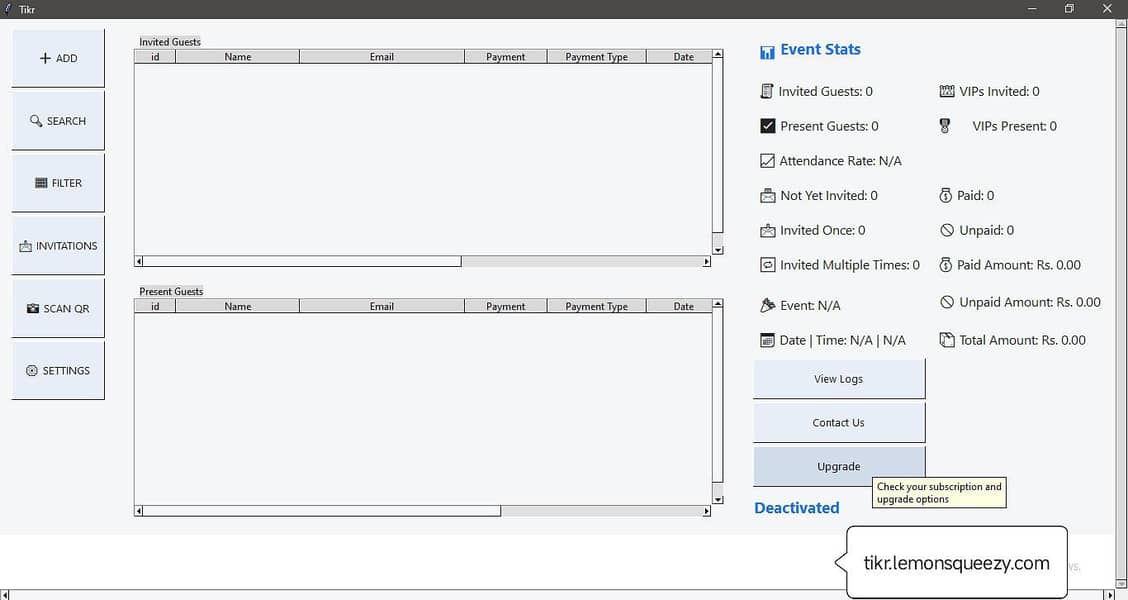Click the money bag icon beside Paid stat
Viewport: 1128px width, 600px height.
pos(946,195)
